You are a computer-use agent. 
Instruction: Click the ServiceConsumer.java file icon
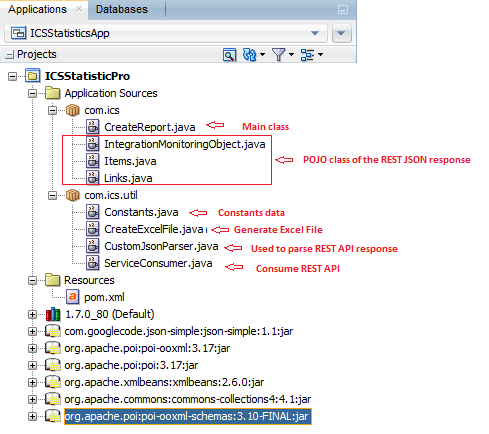(x=92, y=263)
